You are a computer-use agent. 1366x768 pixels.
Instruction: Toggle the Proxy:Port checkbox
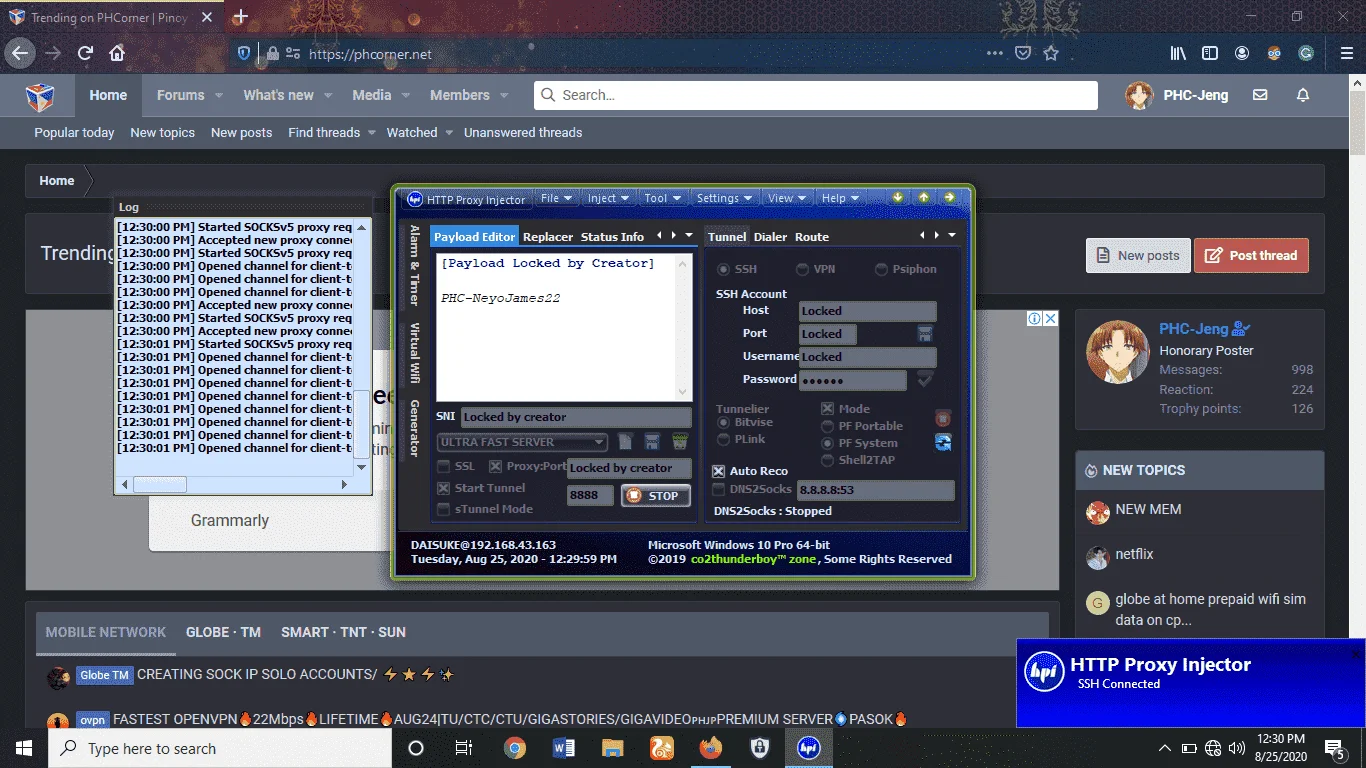pyautogui.click(x=495, y=467)
